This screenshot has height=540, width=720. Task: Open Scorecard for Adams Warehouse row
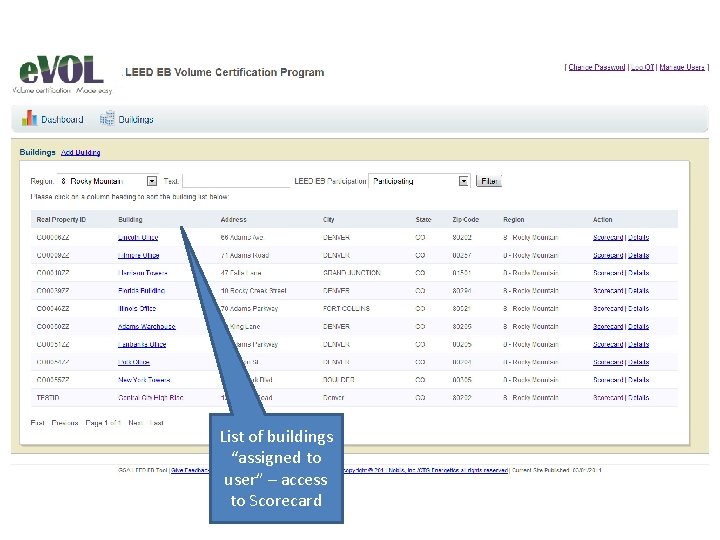[608, 326]
